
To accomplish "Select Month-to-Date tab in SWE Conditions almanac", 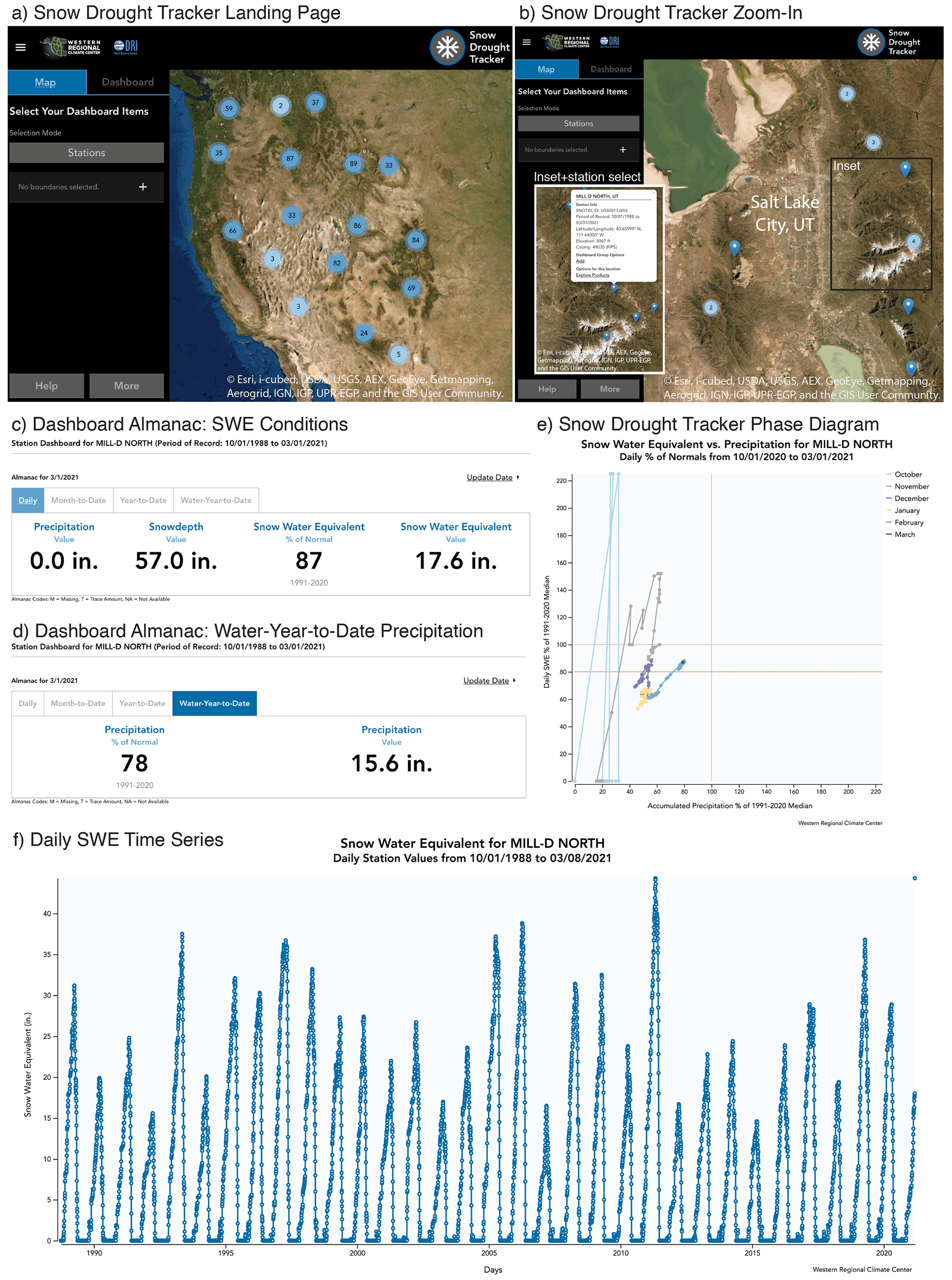I will point(78,500).
